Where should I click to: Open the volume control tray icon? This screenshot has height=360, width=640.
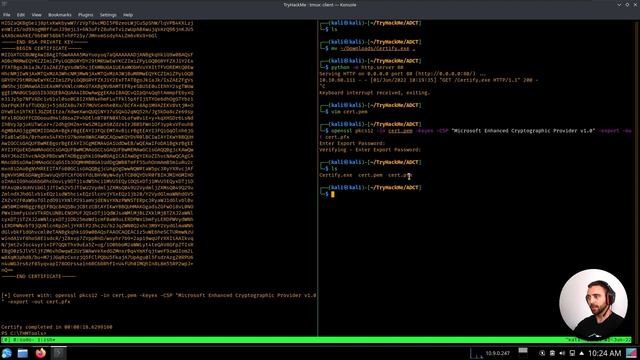562,353
